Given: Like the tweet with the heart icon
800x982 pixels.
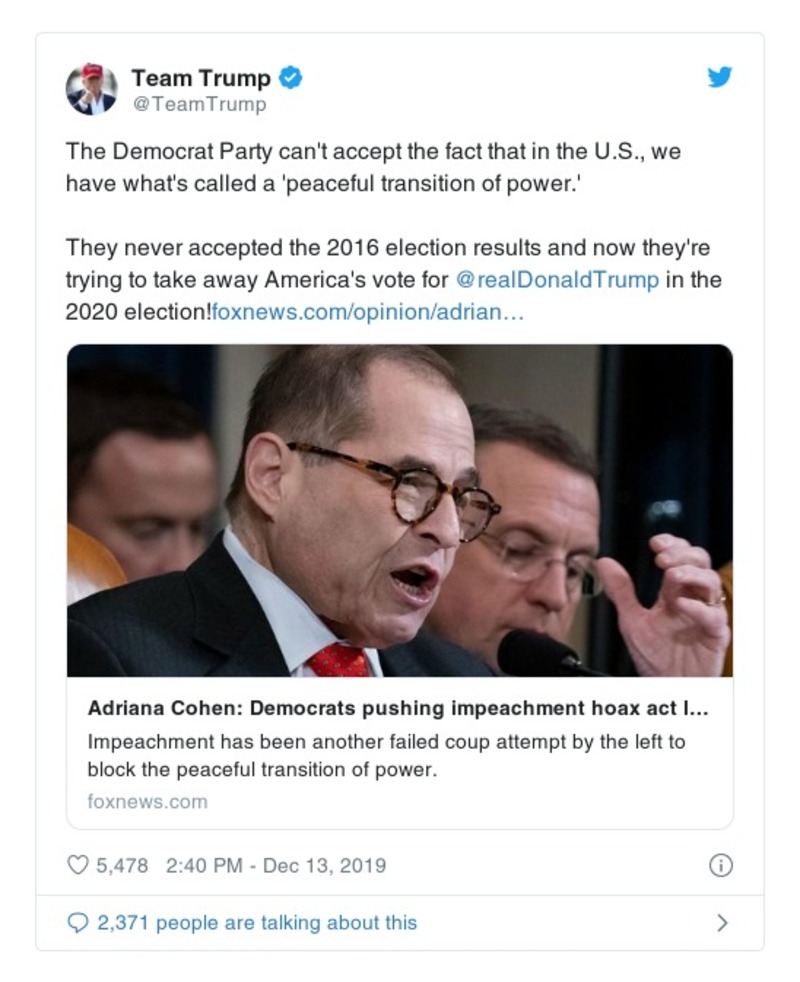Looking at the screenshot, I should coord(78,865).
